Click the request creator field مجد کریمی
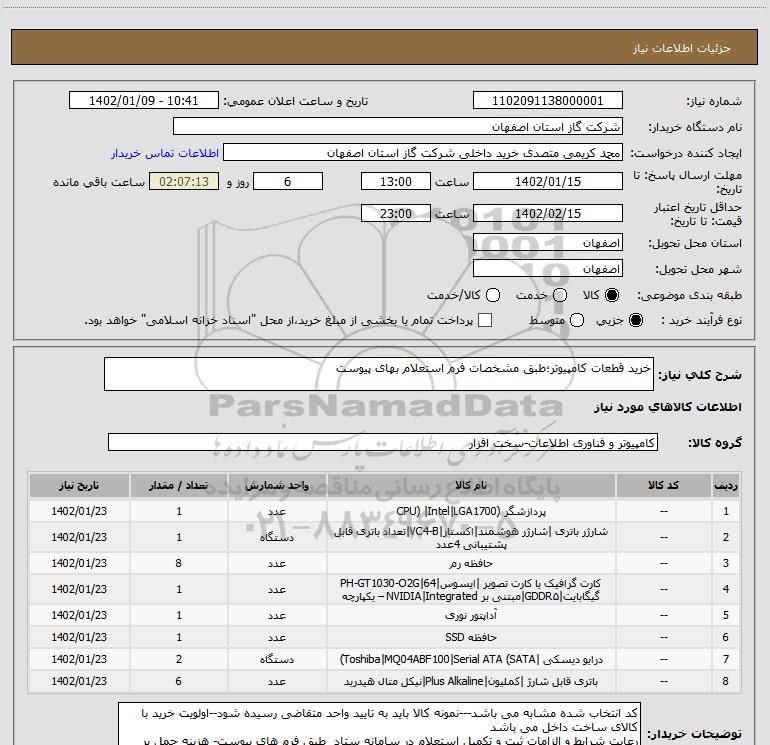Viewport: 770px width, 745px height. pos(423,153)
